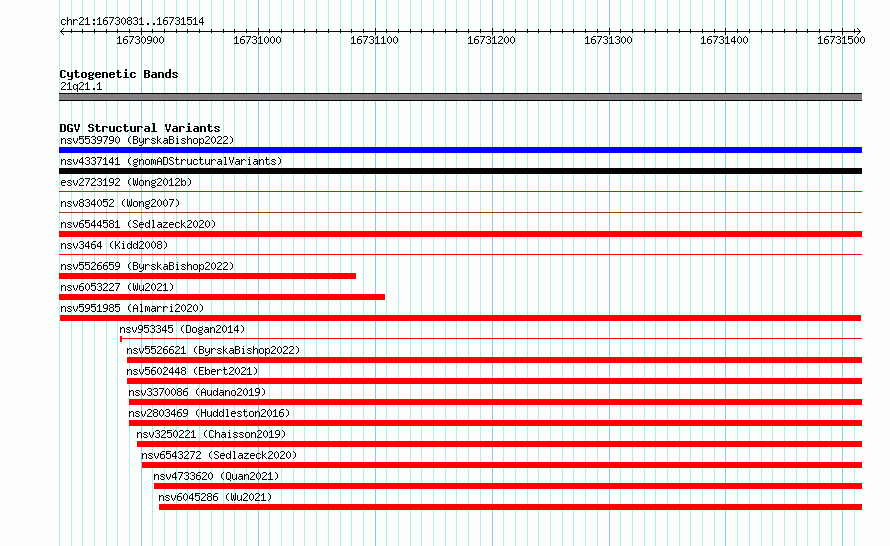Select the 21q21.1 band label
890x546 pixels.
tap(81, 86)
